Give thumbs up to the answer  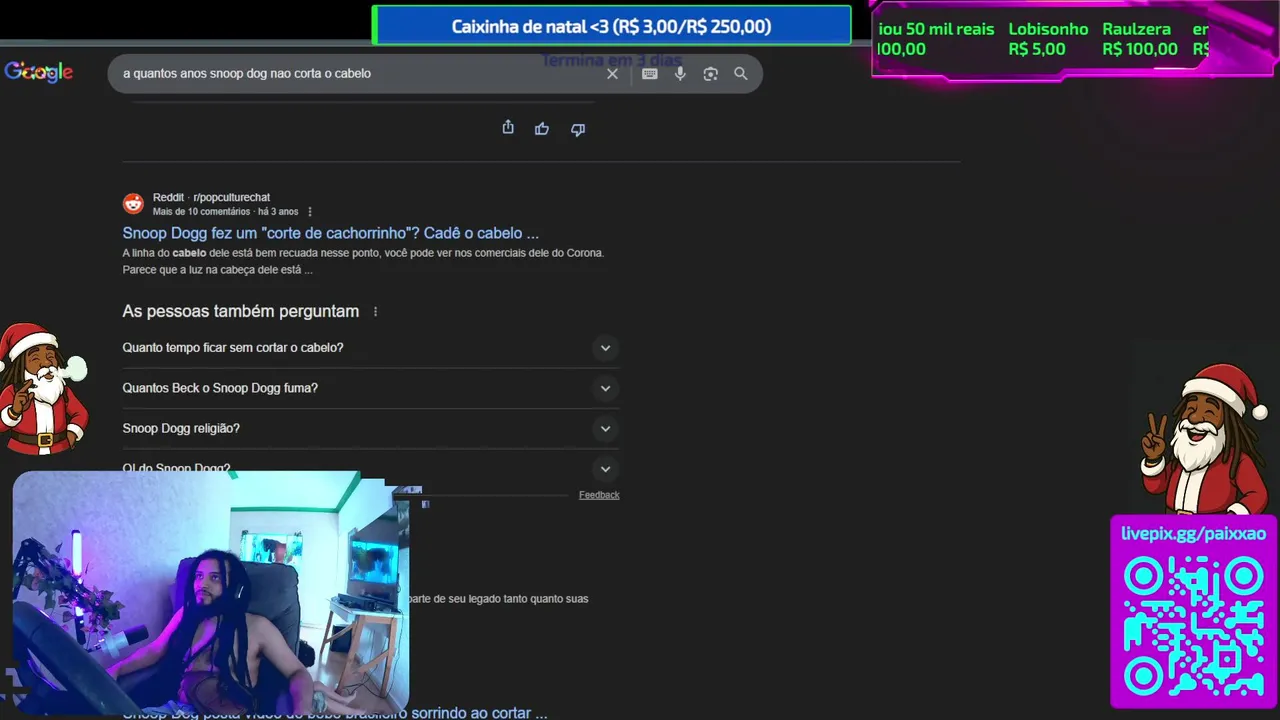542,129
